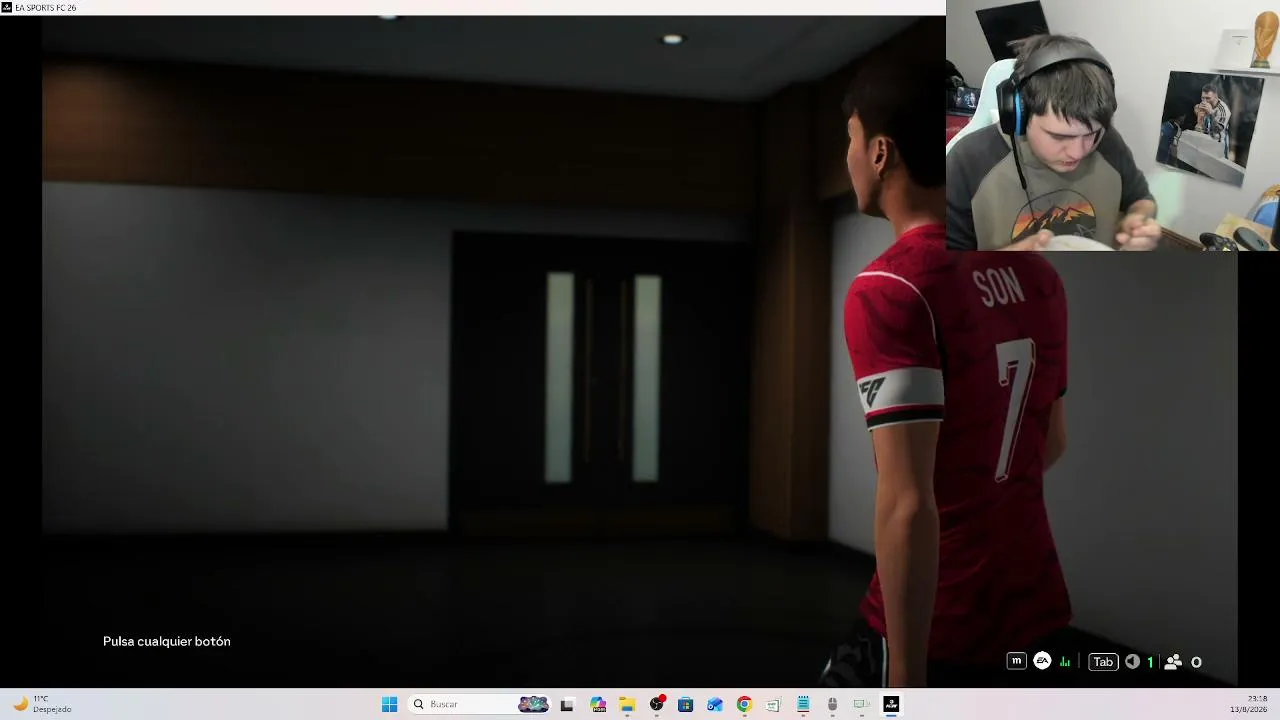This screenshot has width=1280, height=720.
Task: Check the green connection bars icon
Action: pyautogui.click(x=1065, y=661)
